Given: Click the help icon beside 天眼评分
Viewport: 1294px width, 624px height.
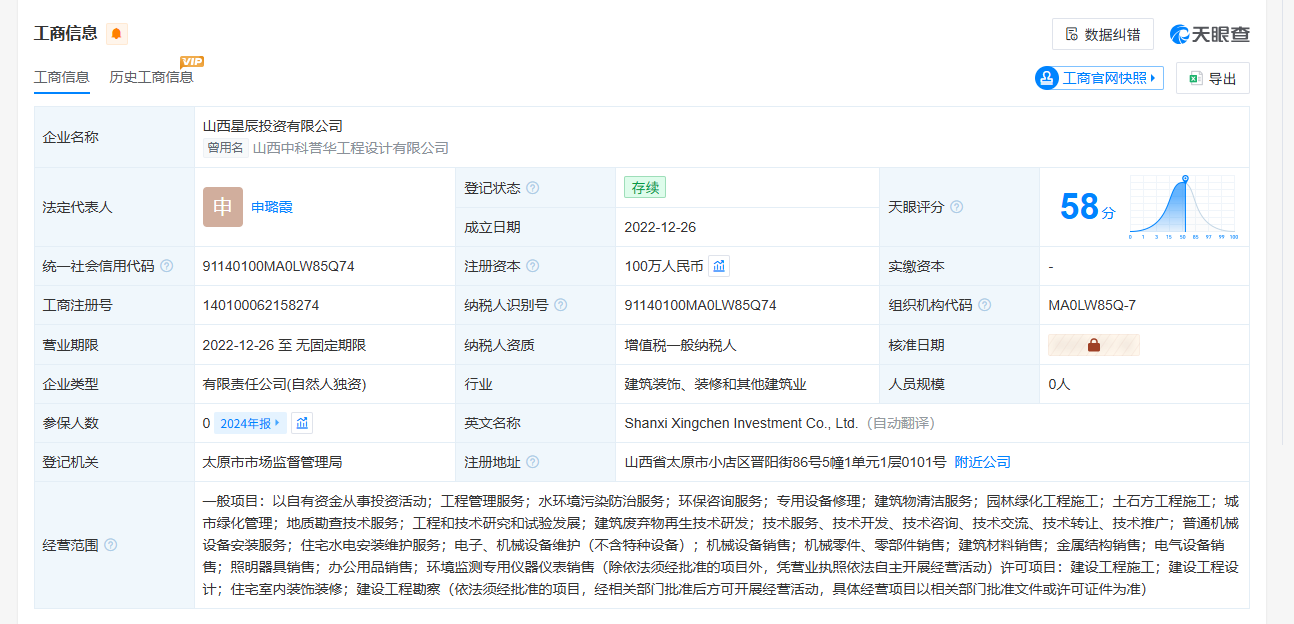Looking at the screenshot, I should 956,207.
